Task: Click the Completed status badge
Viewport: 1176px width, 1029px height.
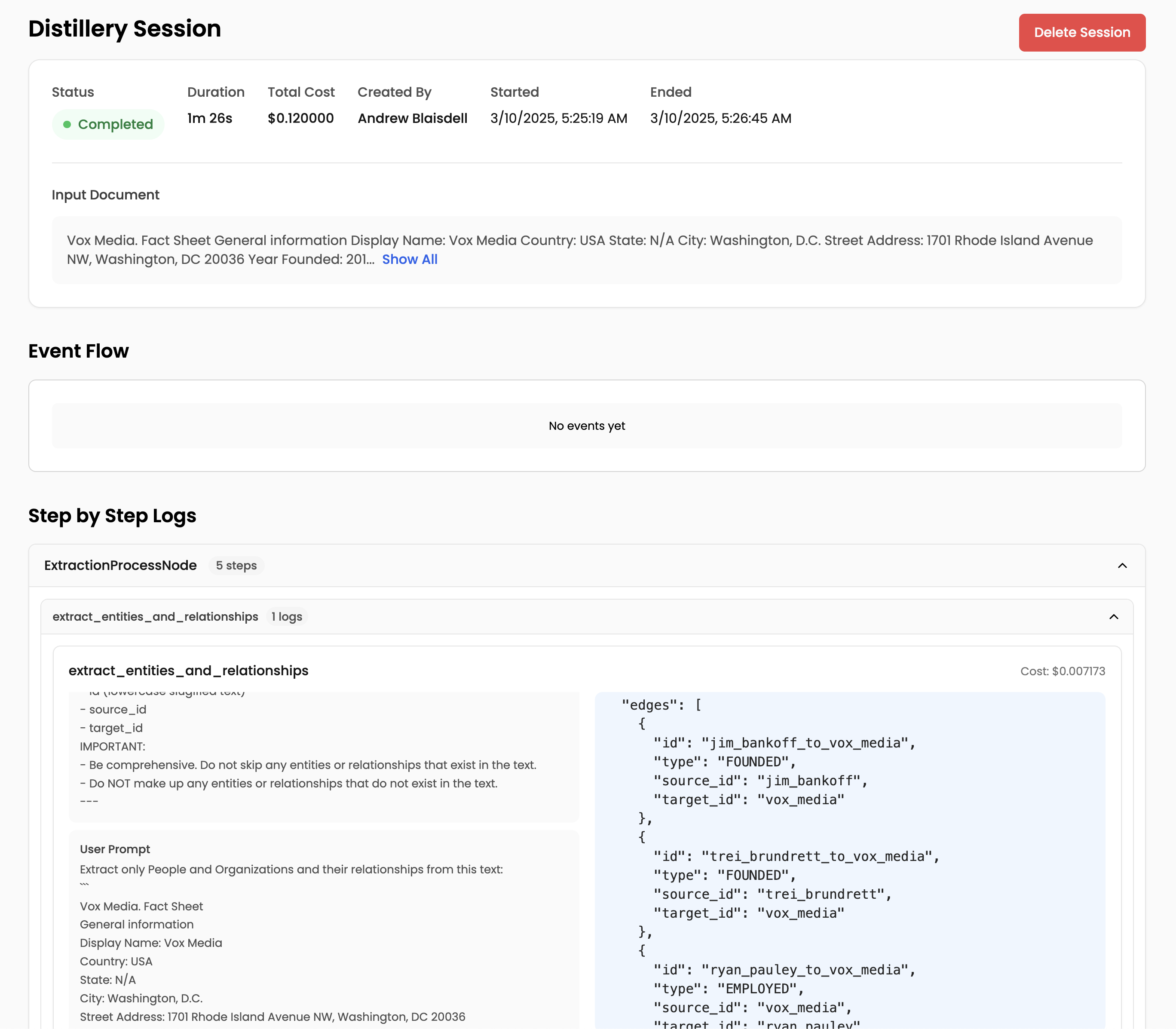Action: pyautogui.click(x=108, y=125)
